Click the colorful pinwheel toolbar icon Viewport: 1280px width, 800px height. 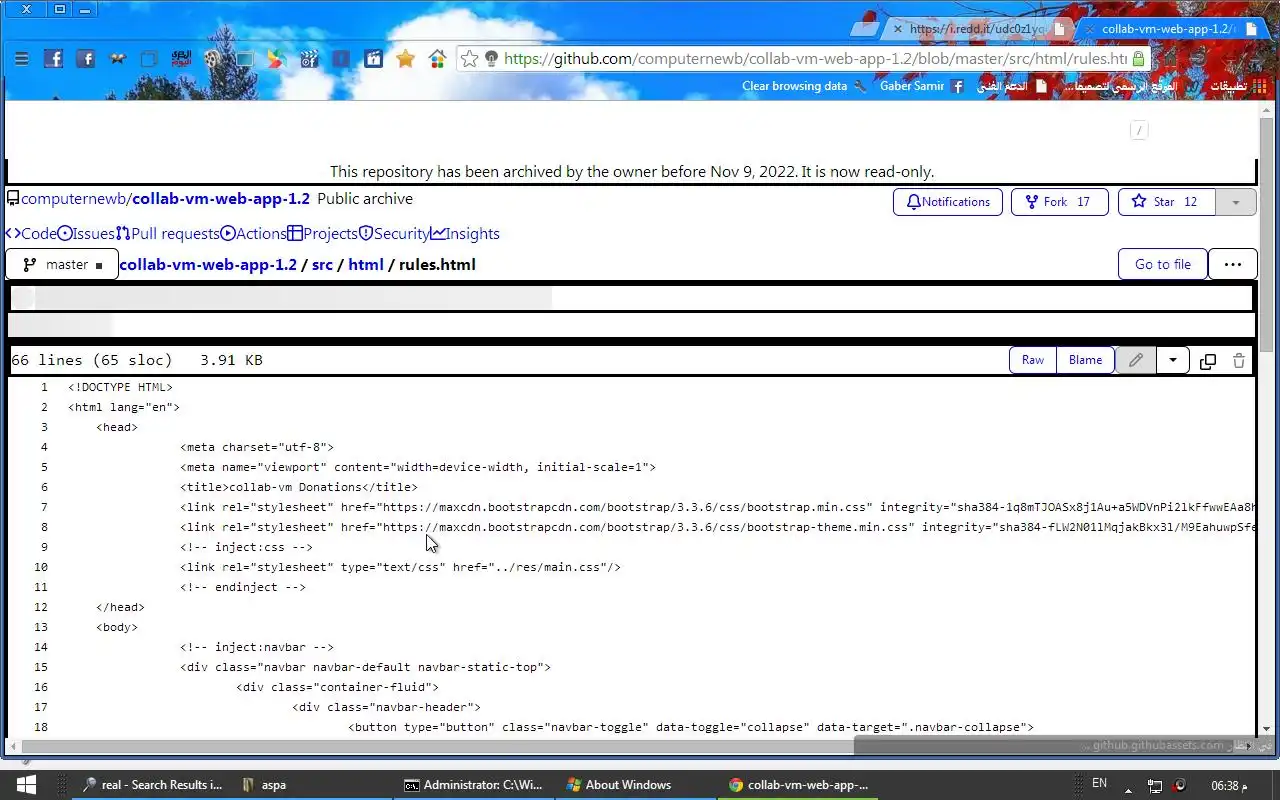(276, 59)
